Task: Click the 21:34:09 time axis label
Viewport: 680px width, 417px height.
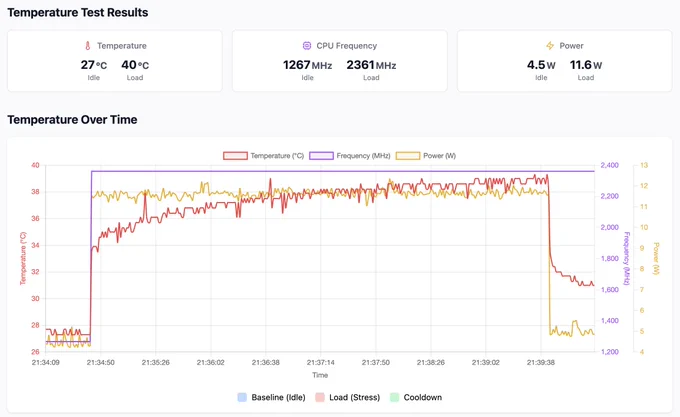Action: click(46, 362)
